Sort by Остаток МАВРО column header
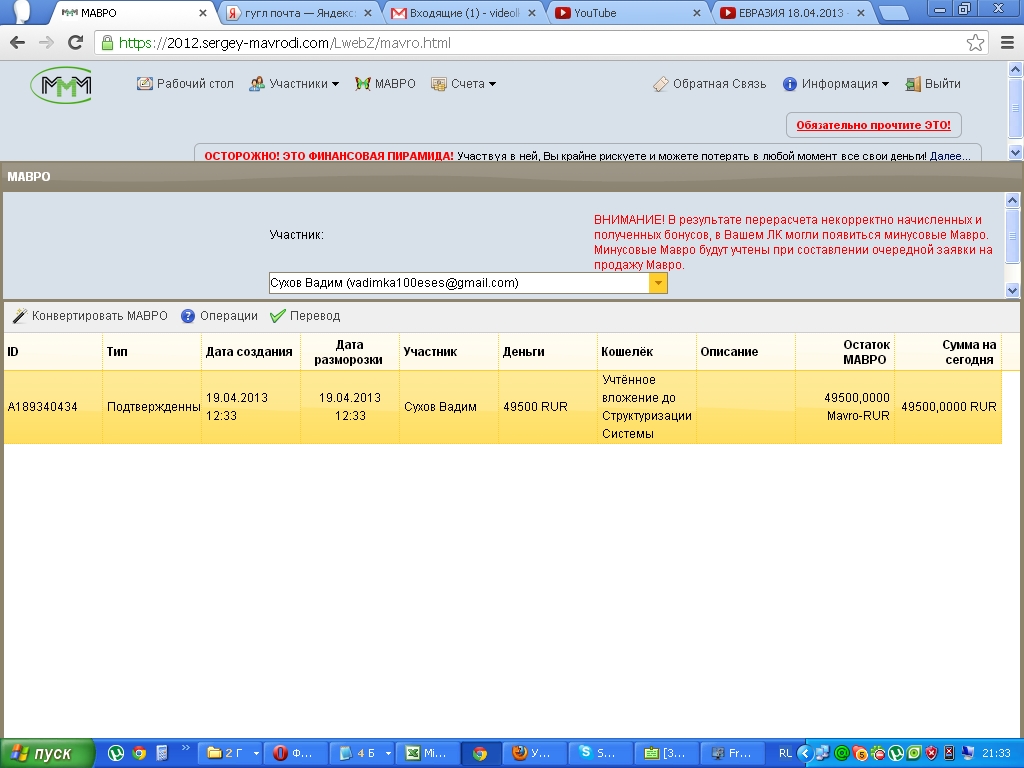This screenshot has height=768, width=1024. 845,352
